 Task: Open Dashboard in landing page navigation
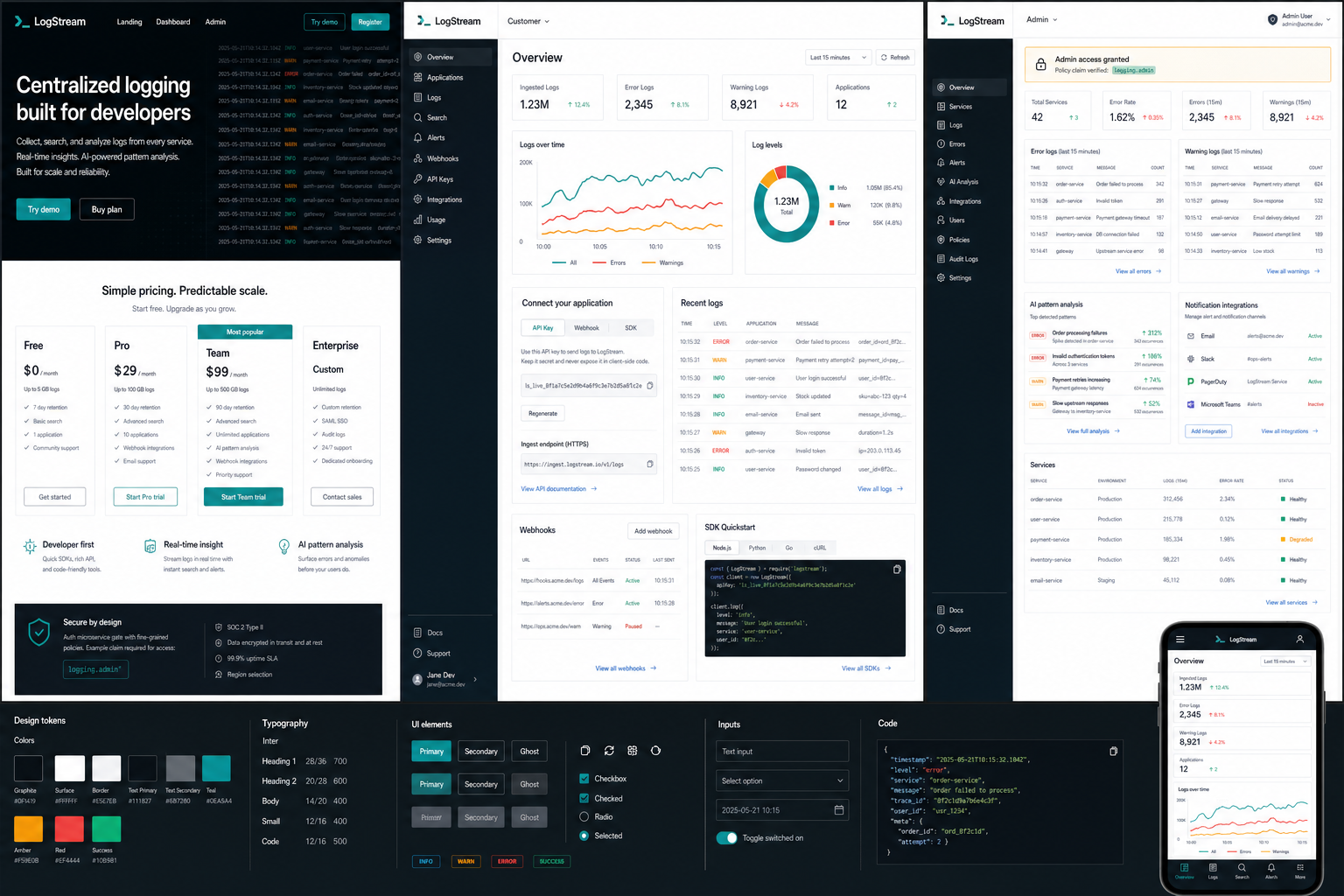[x=173, y=22]
